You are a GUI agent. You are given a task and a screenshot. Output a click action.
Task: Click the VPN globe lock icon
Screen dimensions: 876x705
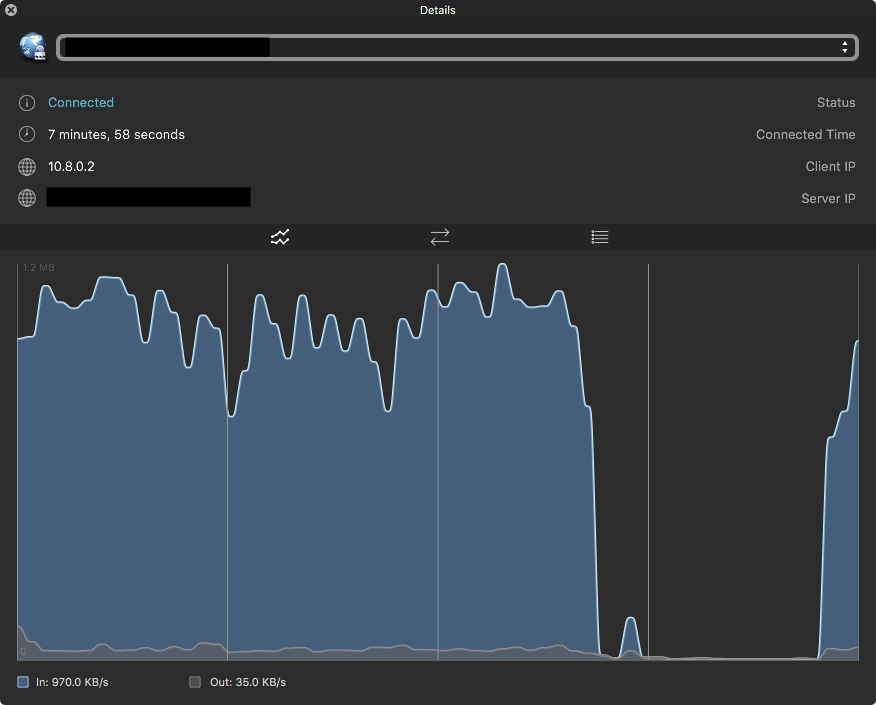[x=33, y=47]
